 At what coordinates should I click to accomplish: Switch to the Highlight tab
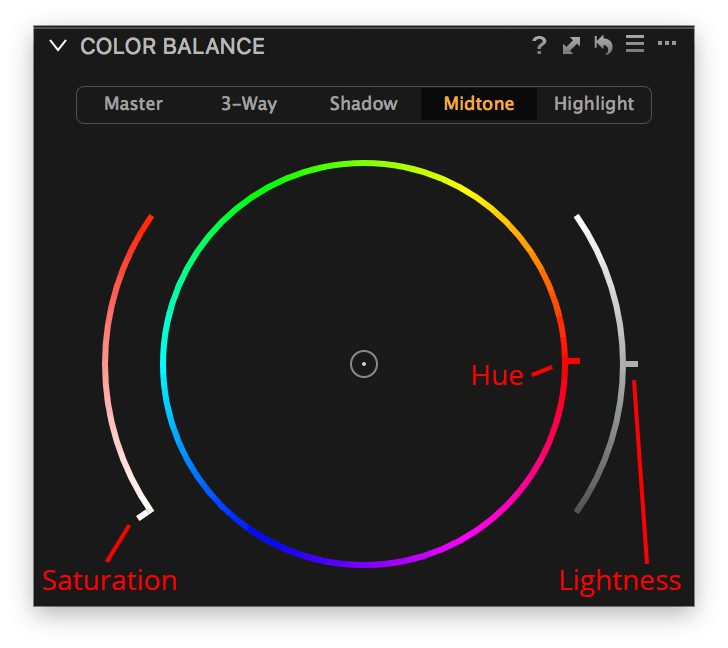coord(594,104)
